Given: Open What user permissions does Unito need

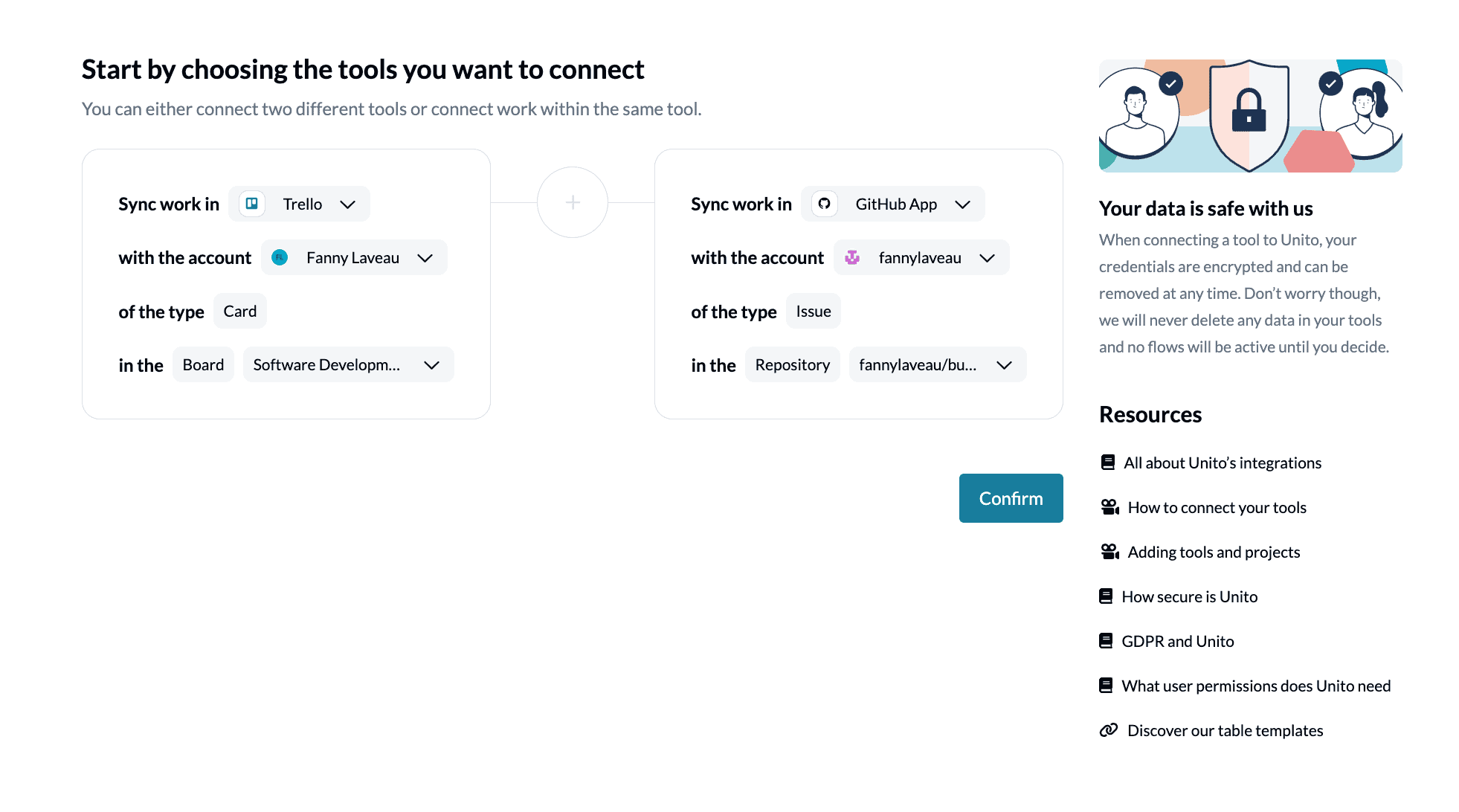Looking at the screenshot, I should click(1255, 686).
